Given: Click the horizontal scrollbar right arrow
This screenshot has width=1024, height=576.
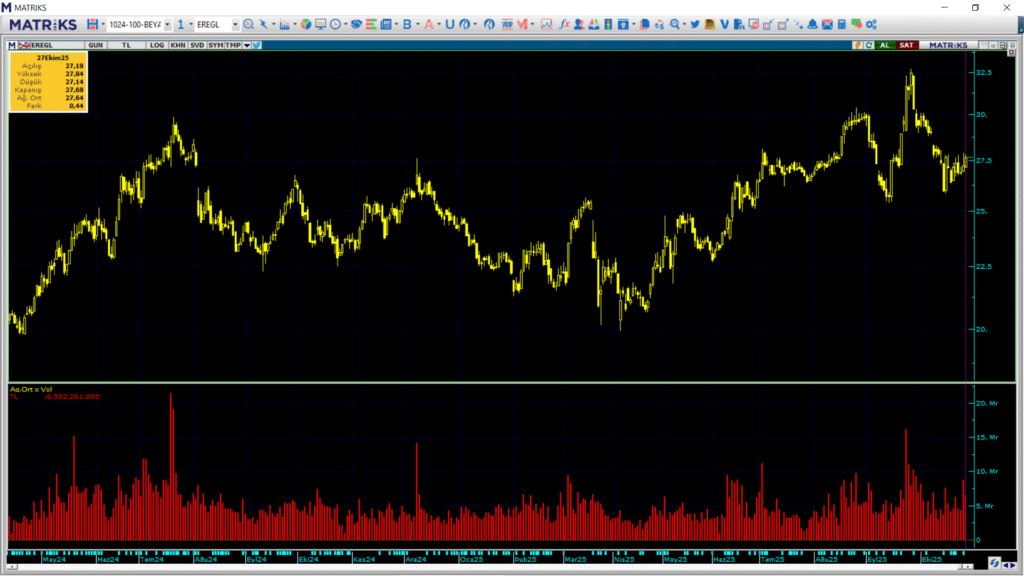Looking at the screenshot, I should 969,567.
